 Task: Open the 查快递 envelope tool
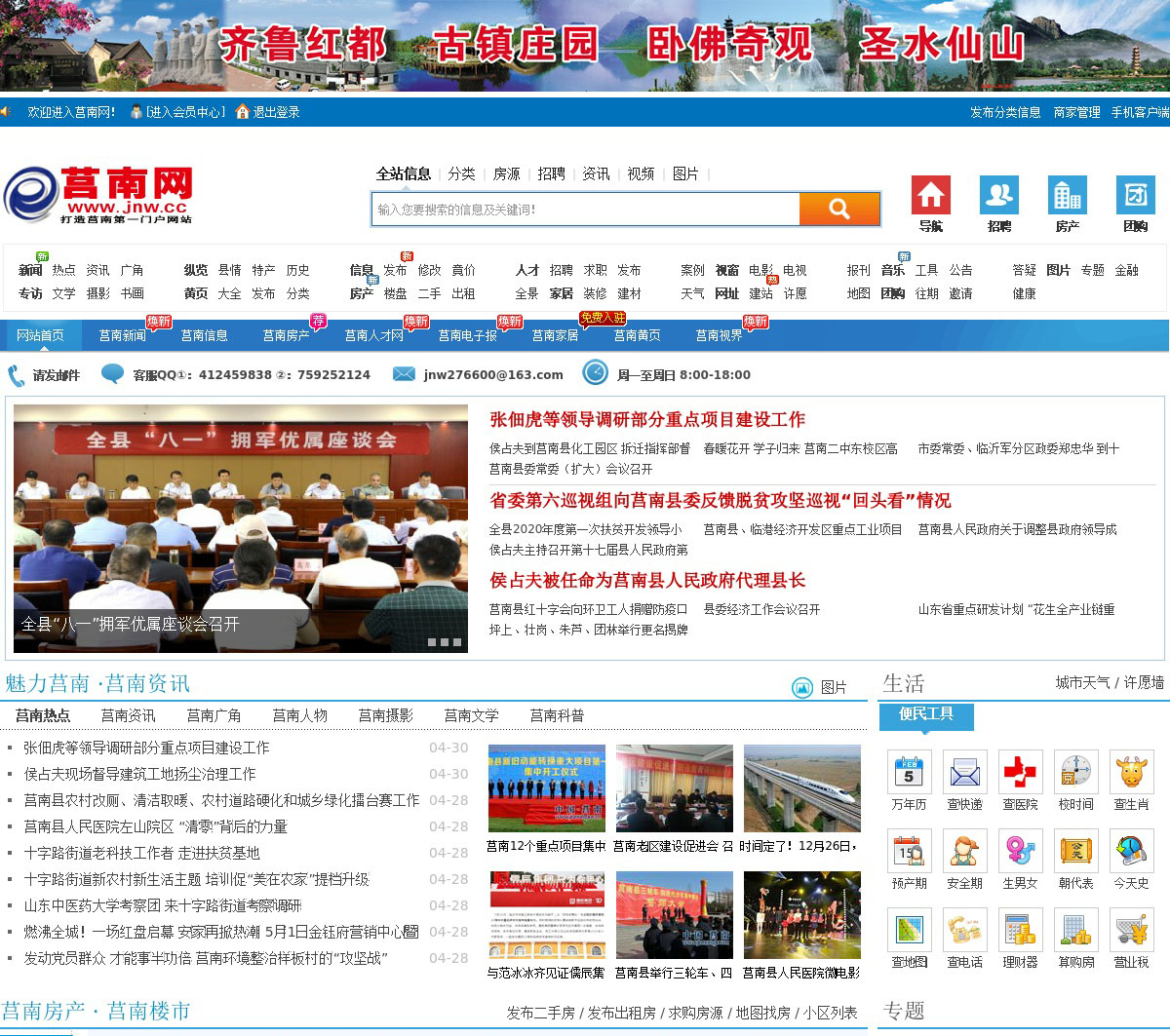pos(964,772)
